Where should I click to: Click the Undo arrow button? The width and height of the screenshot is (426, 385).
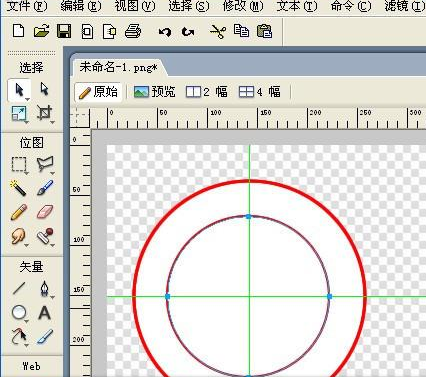[165, 32]
